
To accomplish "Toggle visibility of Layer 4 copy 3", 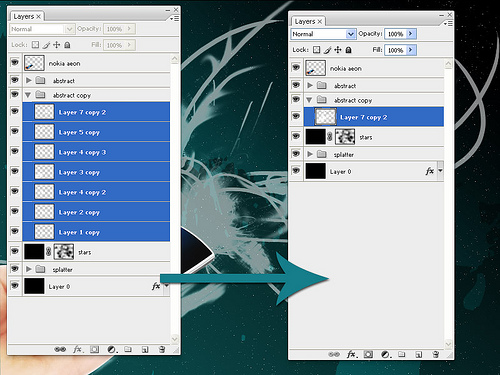I will pos(15,151).
